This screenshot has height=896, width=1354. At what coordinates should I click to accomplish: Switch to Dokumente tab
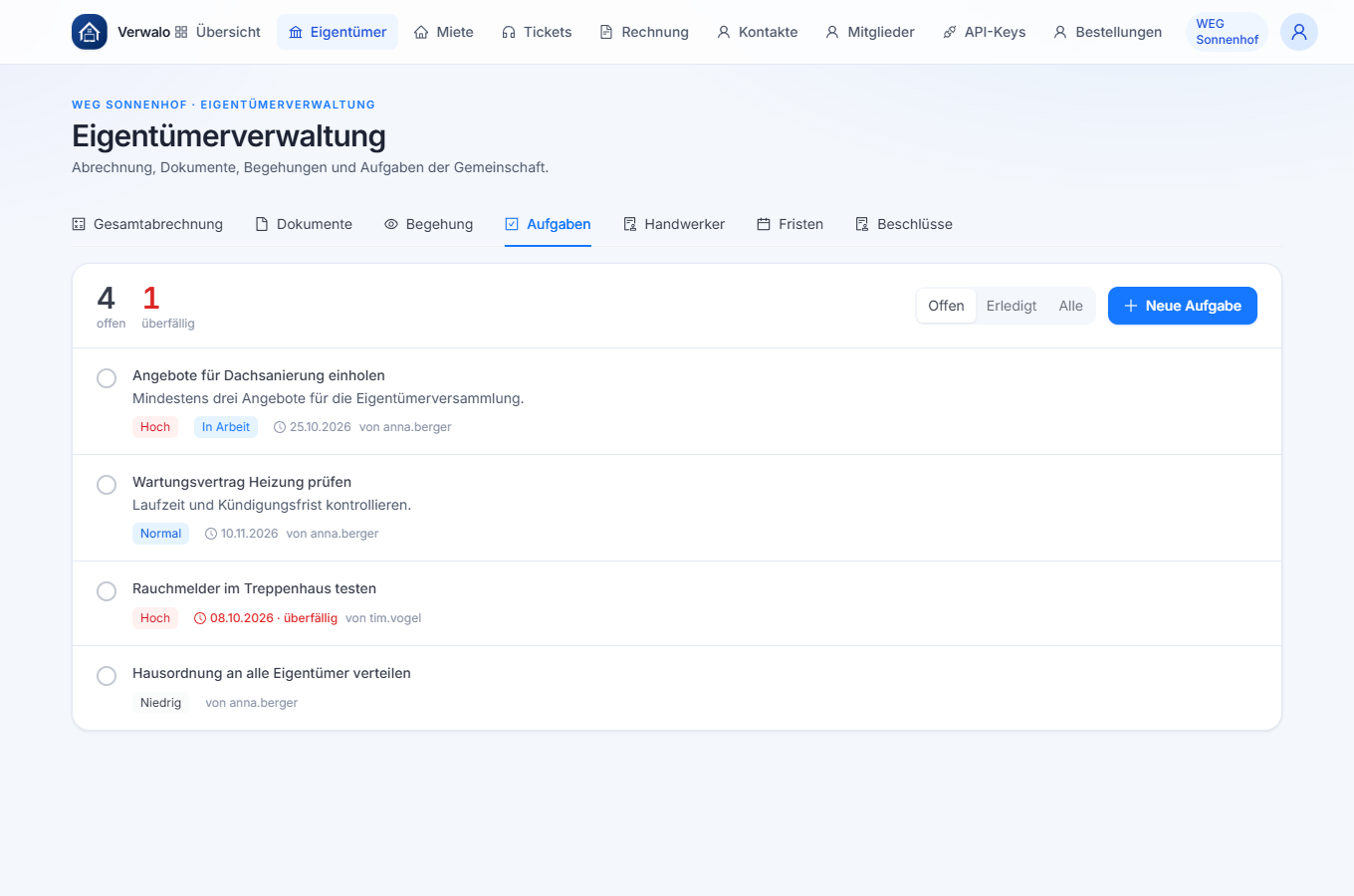click(x=304, y=224)
